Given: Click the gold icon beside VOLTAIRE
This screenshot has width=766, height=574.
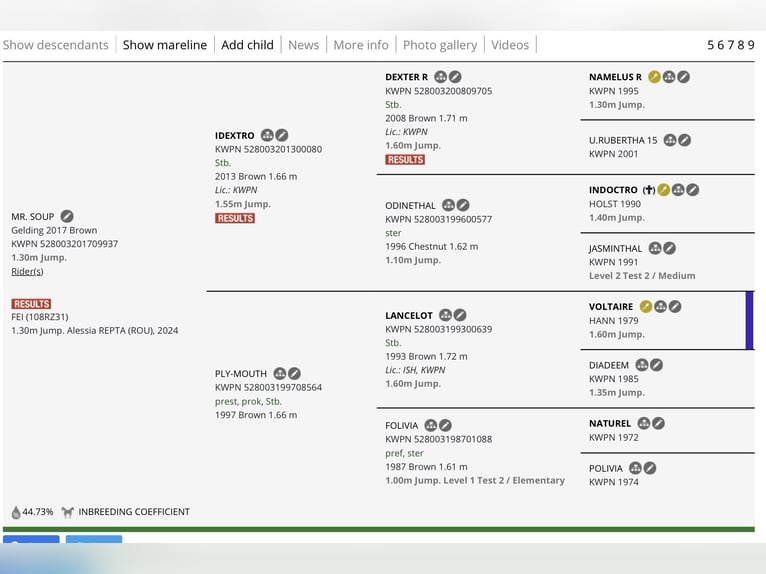Looking at the screenshot, I should click(645, 307).
